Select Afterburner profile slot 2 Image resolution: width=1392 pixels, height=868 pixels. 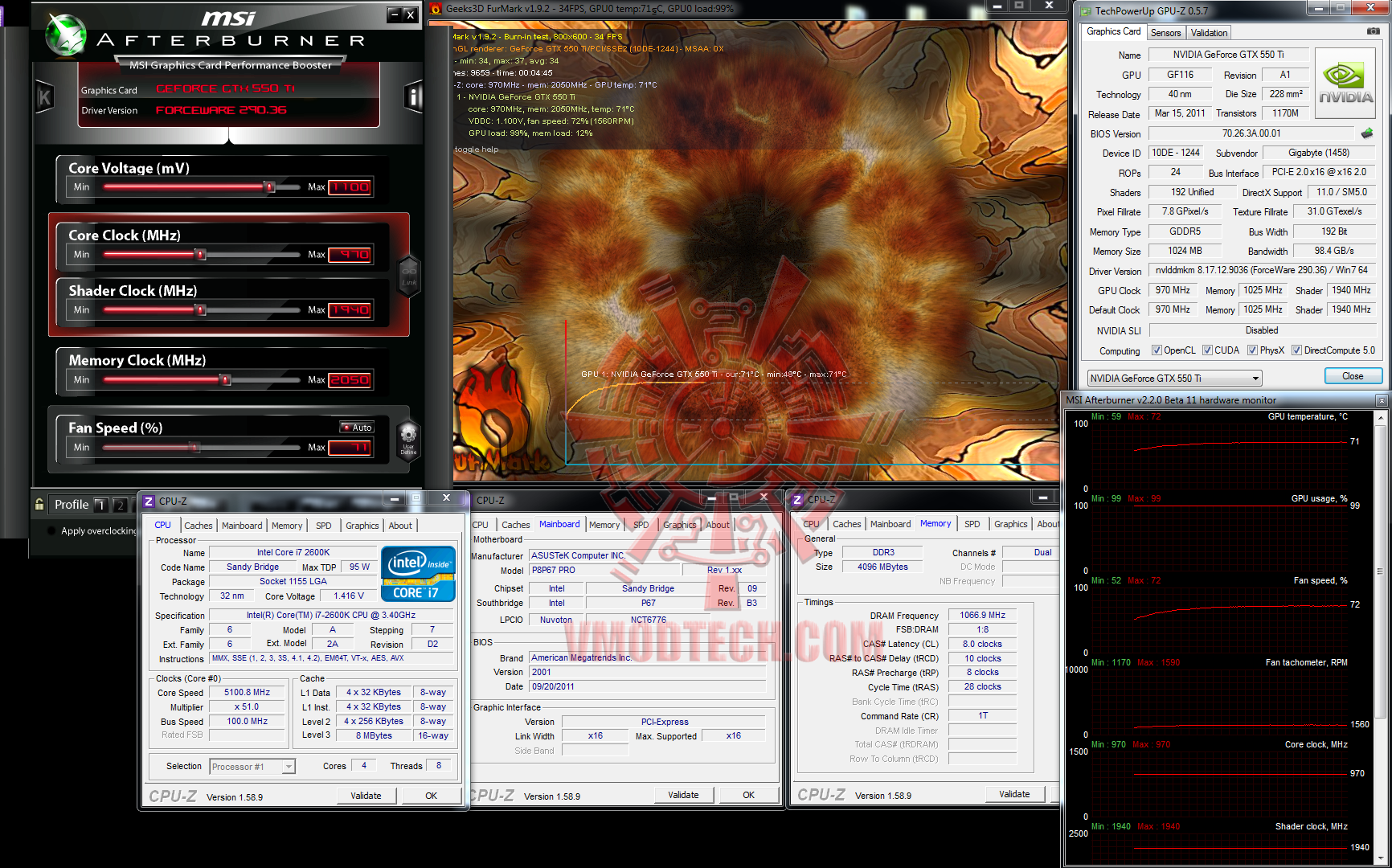click(x=120, y=505)
